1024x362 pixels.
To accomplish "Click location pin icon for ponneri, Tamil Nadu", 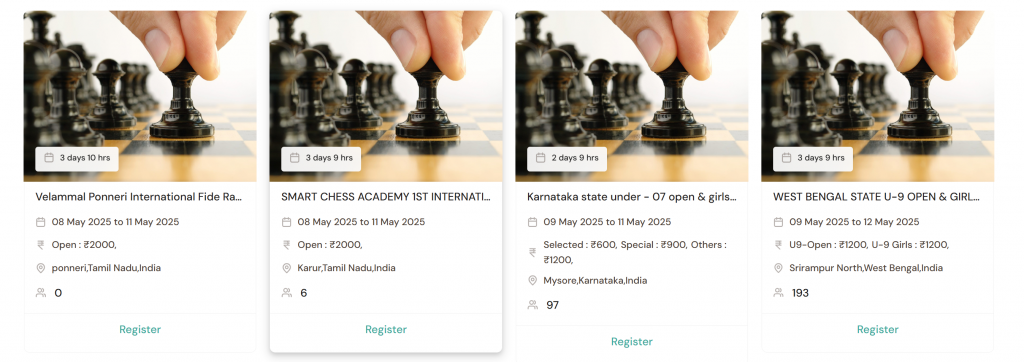I will pos(40,268).
